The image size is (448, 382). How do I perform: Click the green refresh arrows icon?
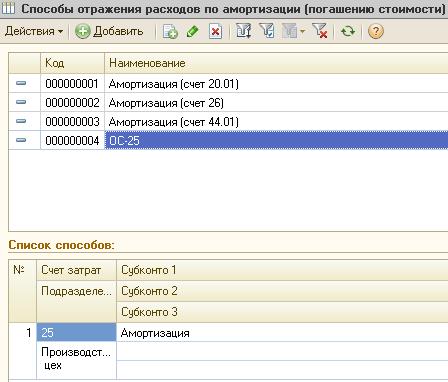[x=348, y=32]
